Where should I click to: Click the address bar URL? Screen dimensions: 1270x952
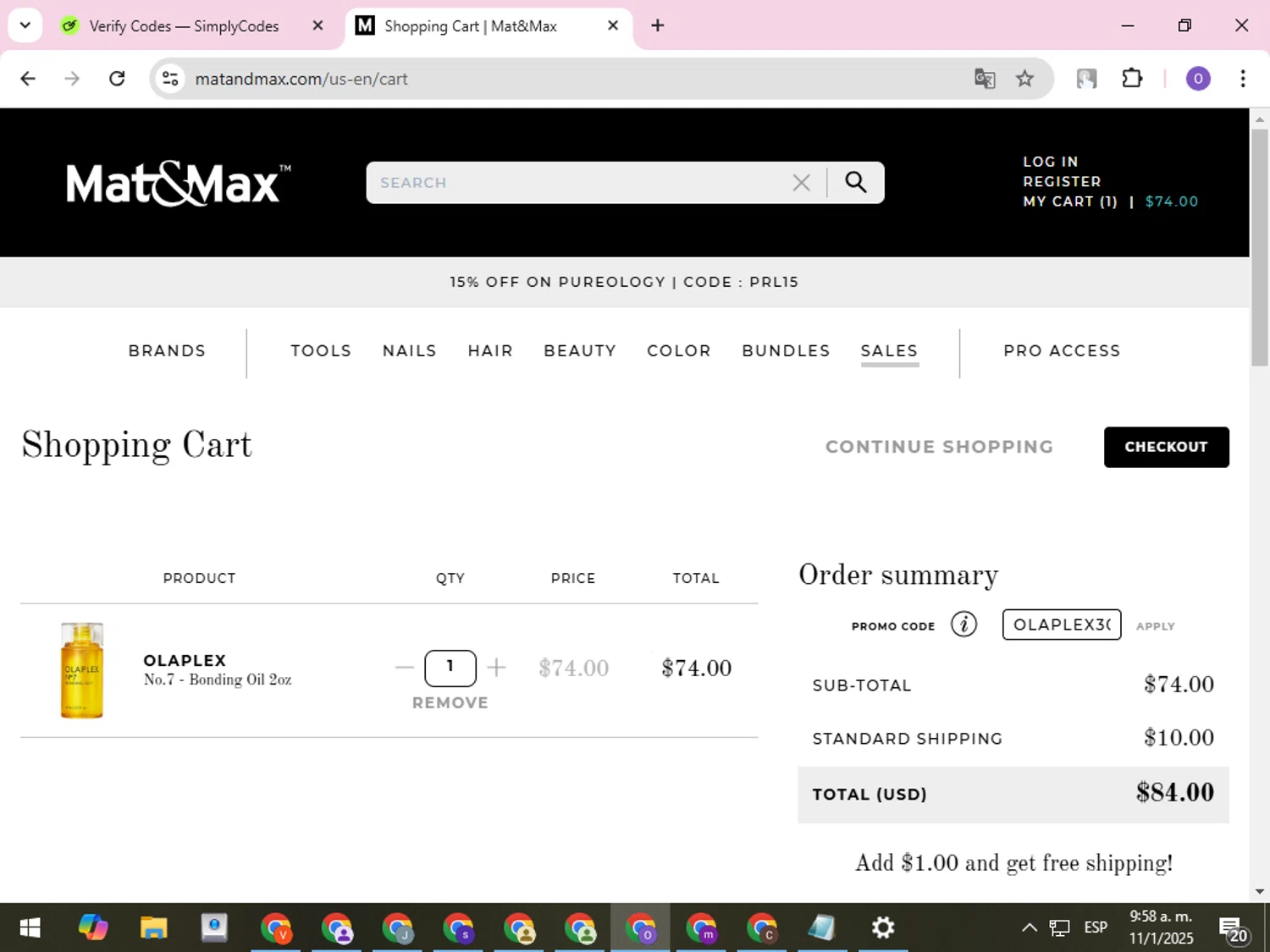[301, 79]
